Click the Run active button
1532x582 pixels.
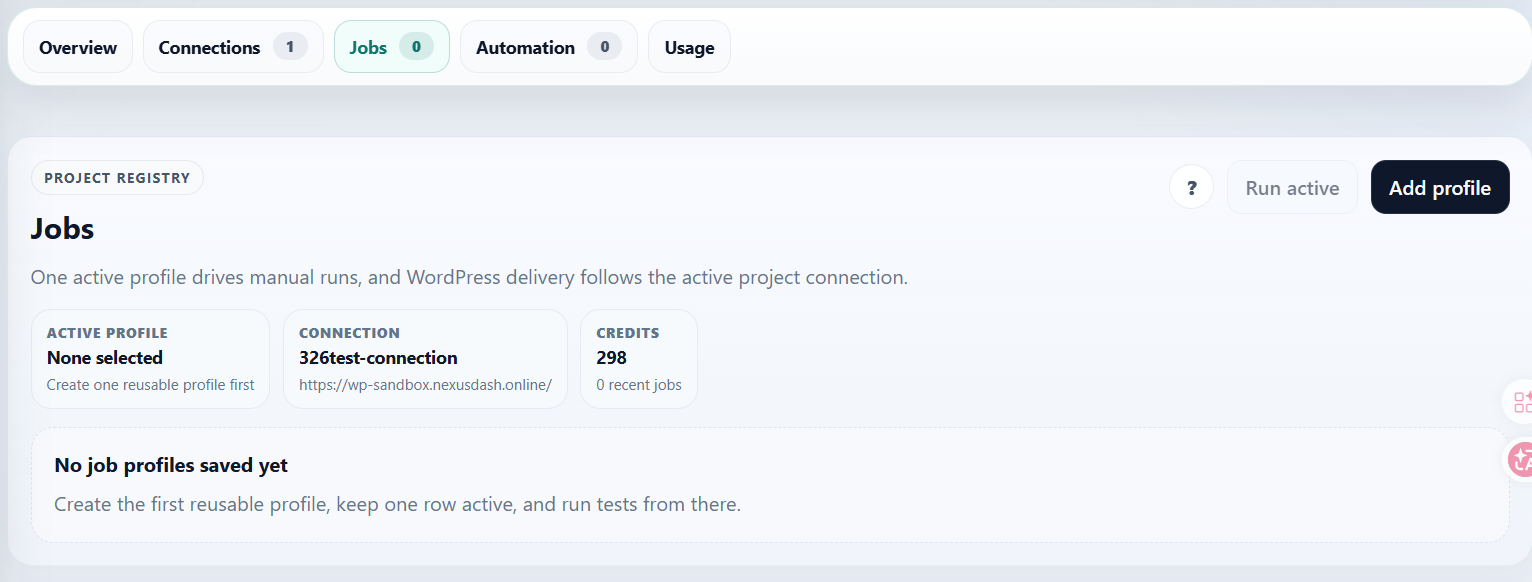pos(1292,187)
